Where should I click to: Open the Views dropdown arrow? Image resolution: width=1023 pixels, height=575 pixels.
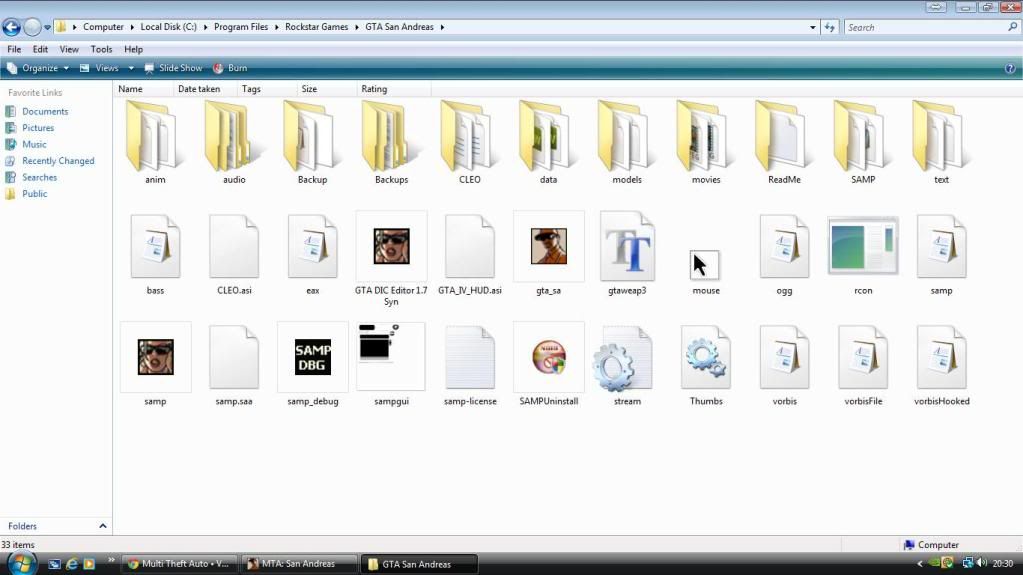(x=131, y=68)
